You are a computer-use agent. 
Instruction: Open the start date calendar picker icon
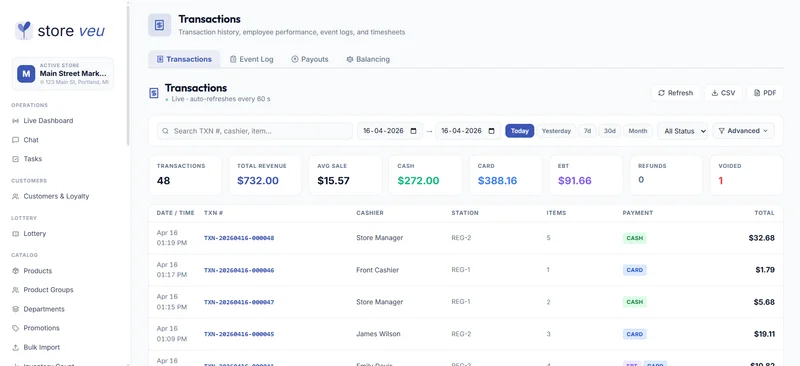[413, 131]
